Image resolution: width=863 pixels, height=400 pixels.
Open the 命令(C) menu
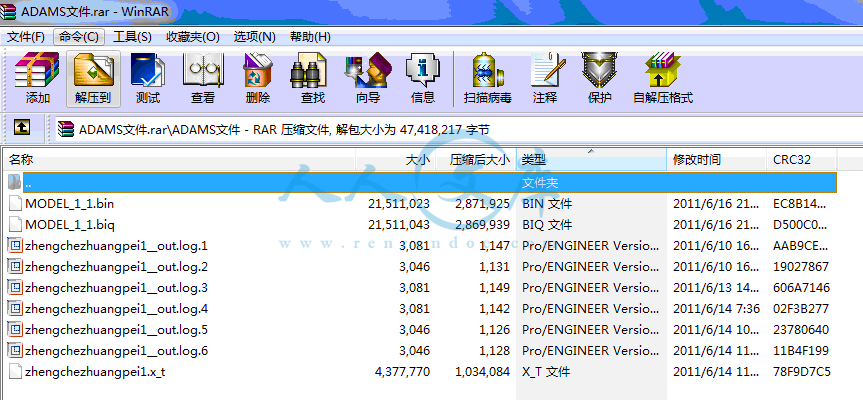coord(79,37)
